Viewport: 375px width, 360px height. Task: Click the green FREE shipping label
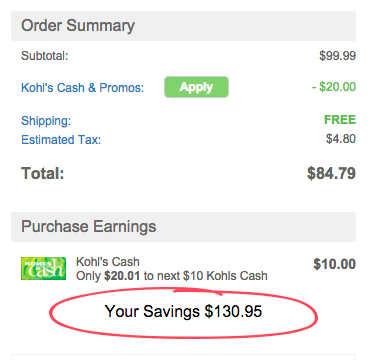(x=340, y=120)
